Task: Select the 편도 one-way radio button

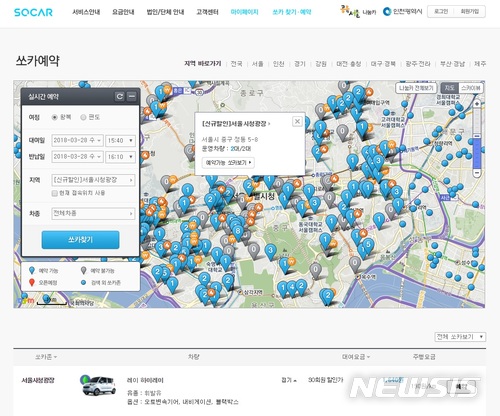Action: (x=83, y=117)
